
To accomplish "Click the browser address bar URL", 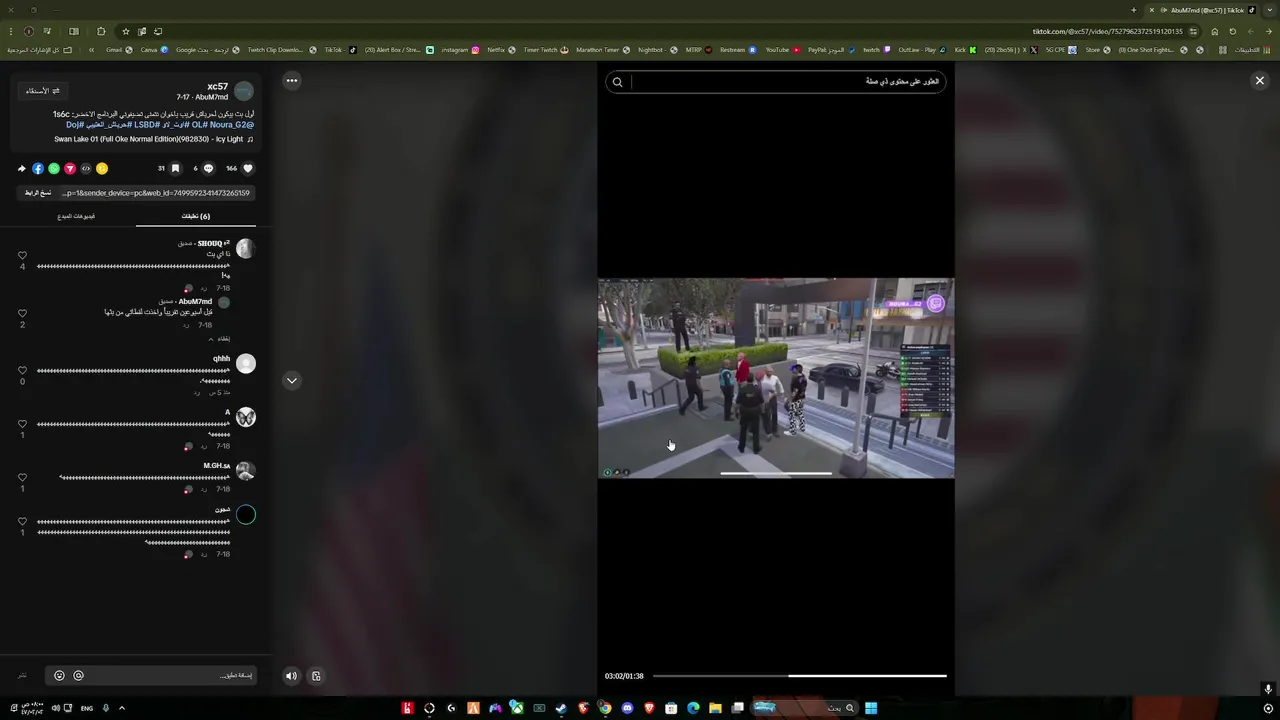I will click(1107, 31).
